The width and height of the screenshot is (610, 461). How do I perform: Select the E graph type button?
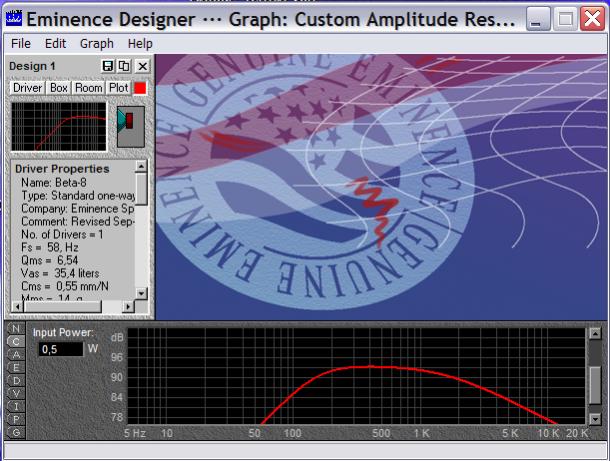pos(16,368)
